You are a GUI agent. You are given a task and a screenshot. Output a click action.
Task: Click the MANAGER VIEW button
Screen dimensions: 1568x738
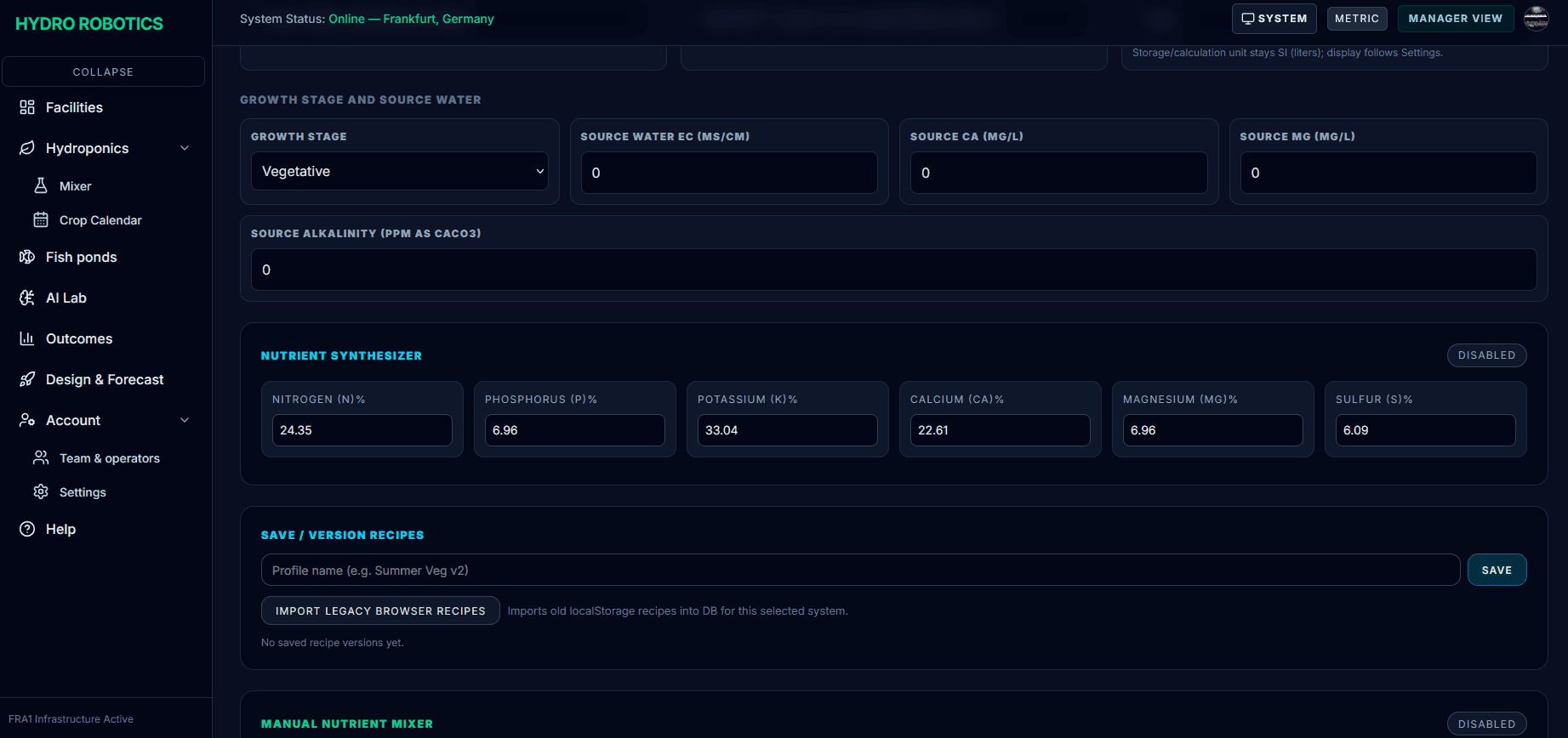tap(1455, 19)
